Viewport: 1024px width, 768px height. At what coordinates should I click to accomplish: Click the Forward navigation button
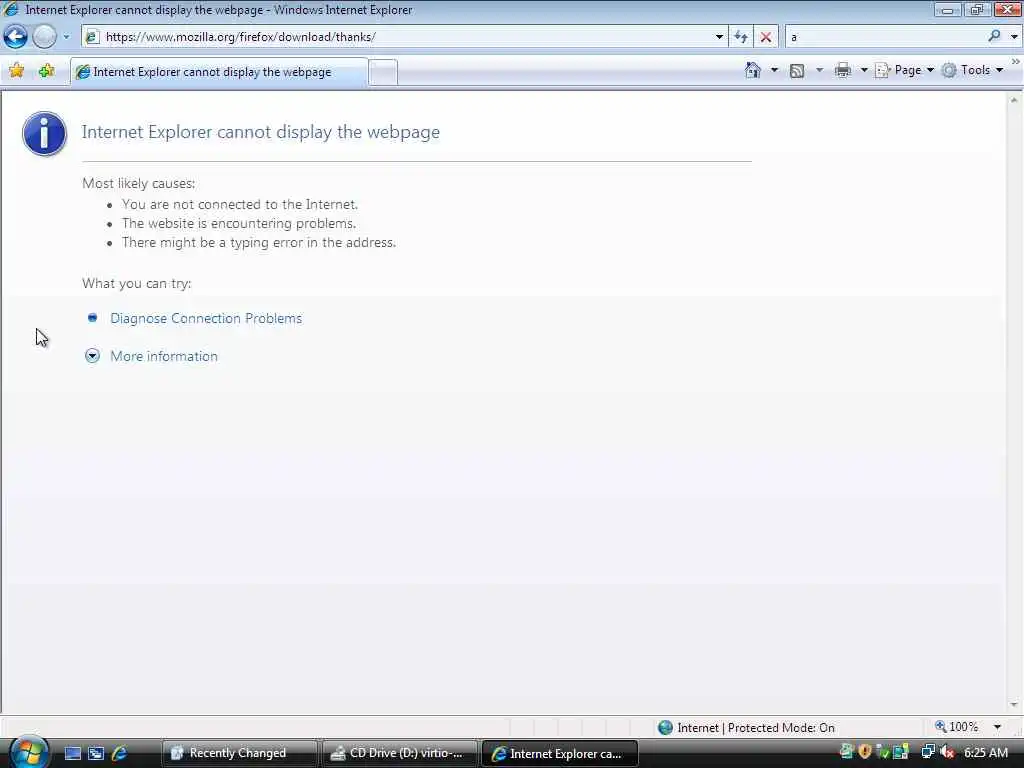pos(44,37)
